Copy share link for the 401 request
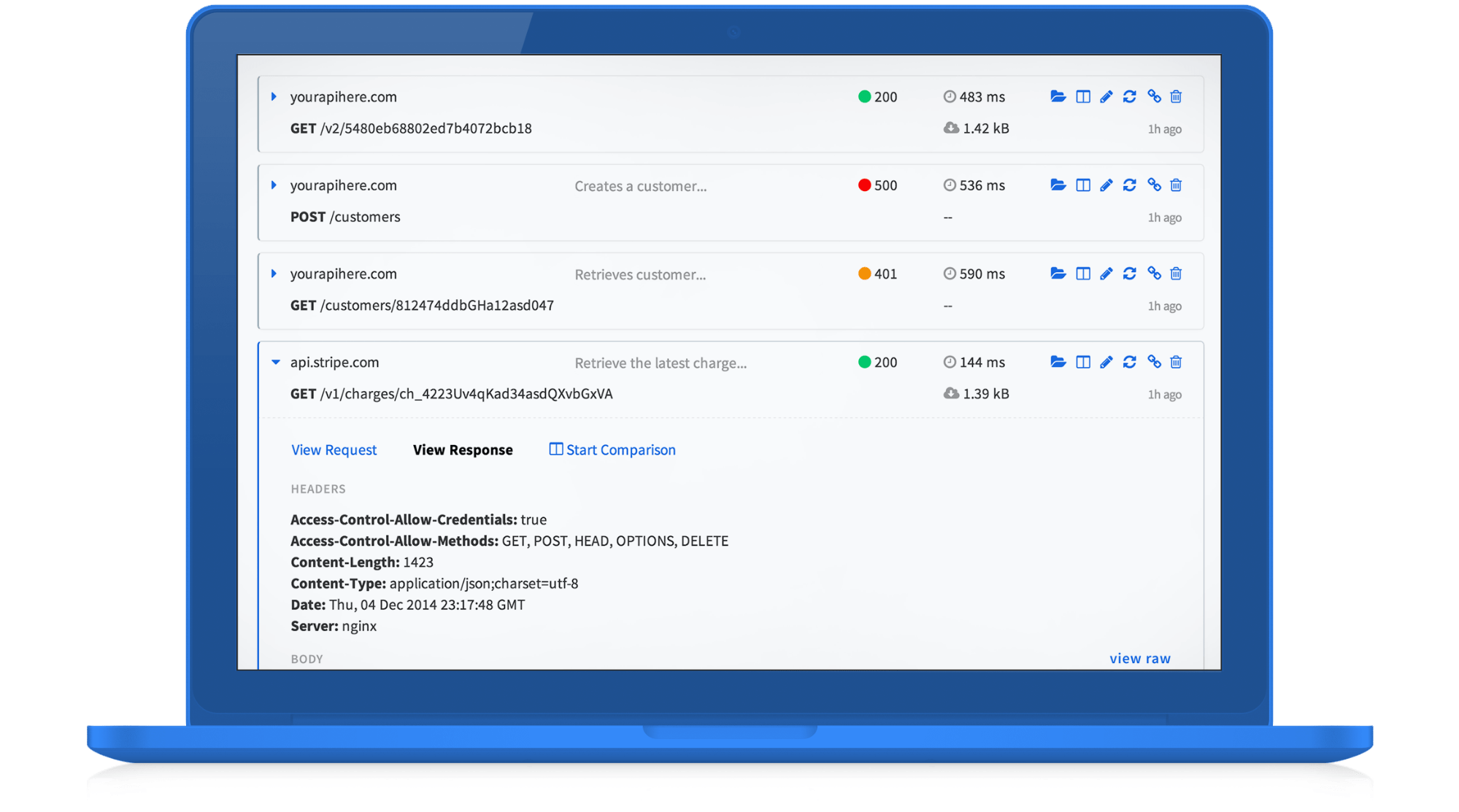Viewport: 1459px width, 812px height. coord(1154,274)
